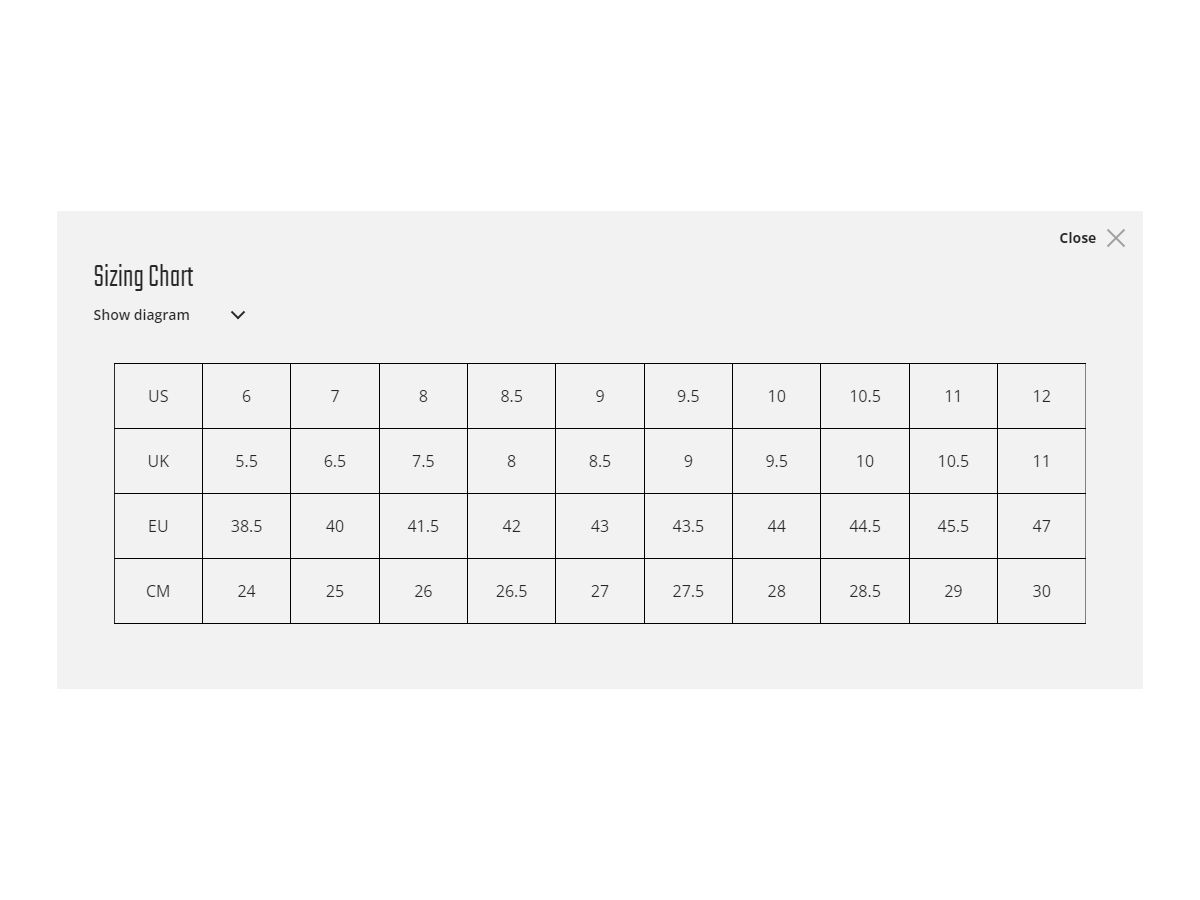Click CM value 30 cell

[x=1041, y=591]
